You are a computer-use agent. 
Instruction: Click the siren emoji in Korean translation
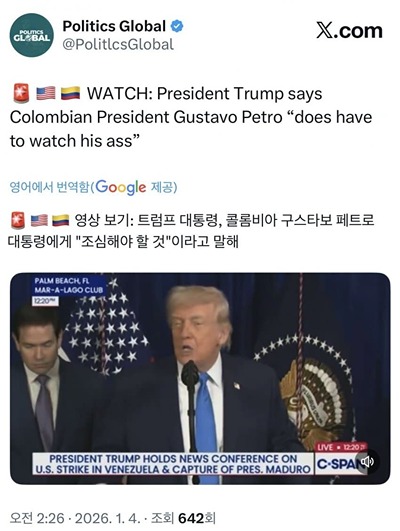[x=18, y=220]
